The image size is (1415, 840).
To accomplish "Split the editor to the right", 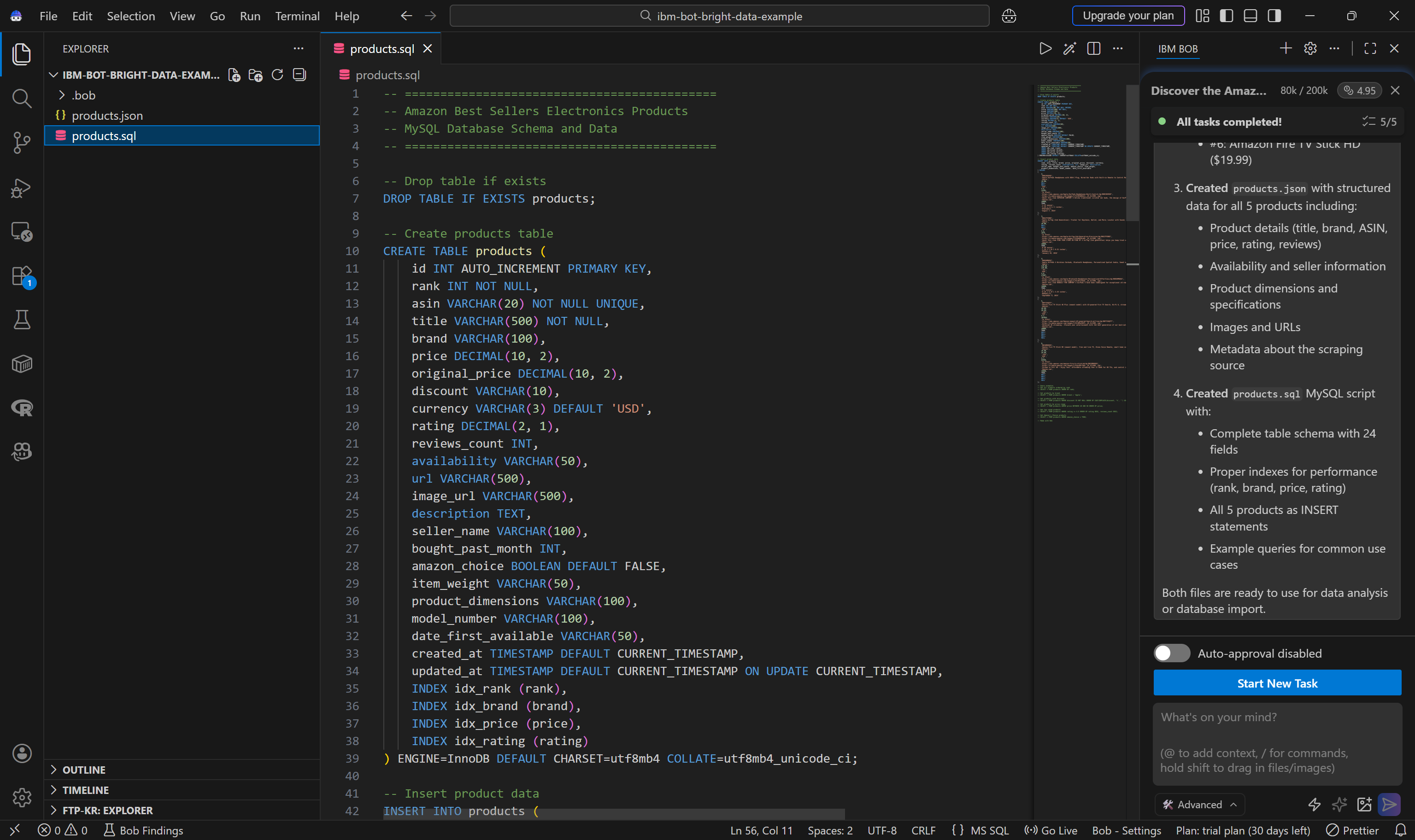I will click(x=1093, y=49).
